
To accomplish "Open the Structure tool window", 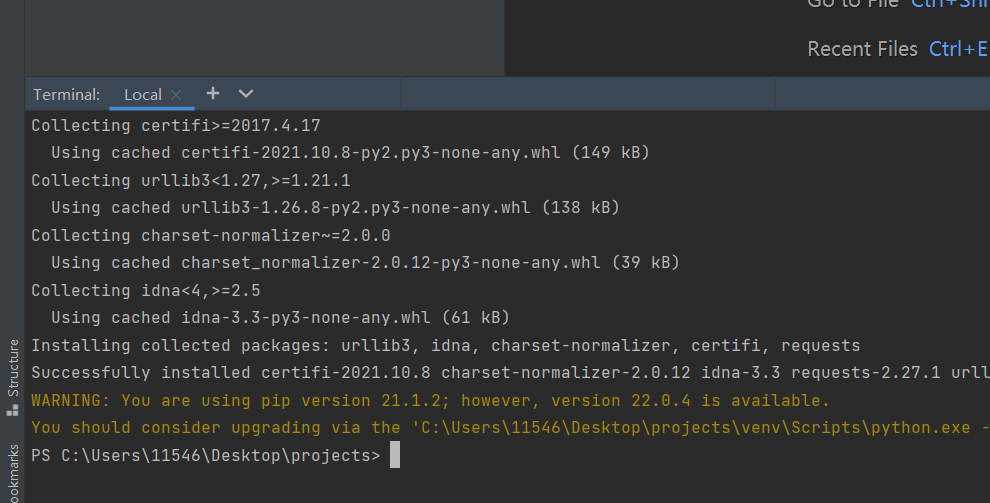I will coord(13,377).
